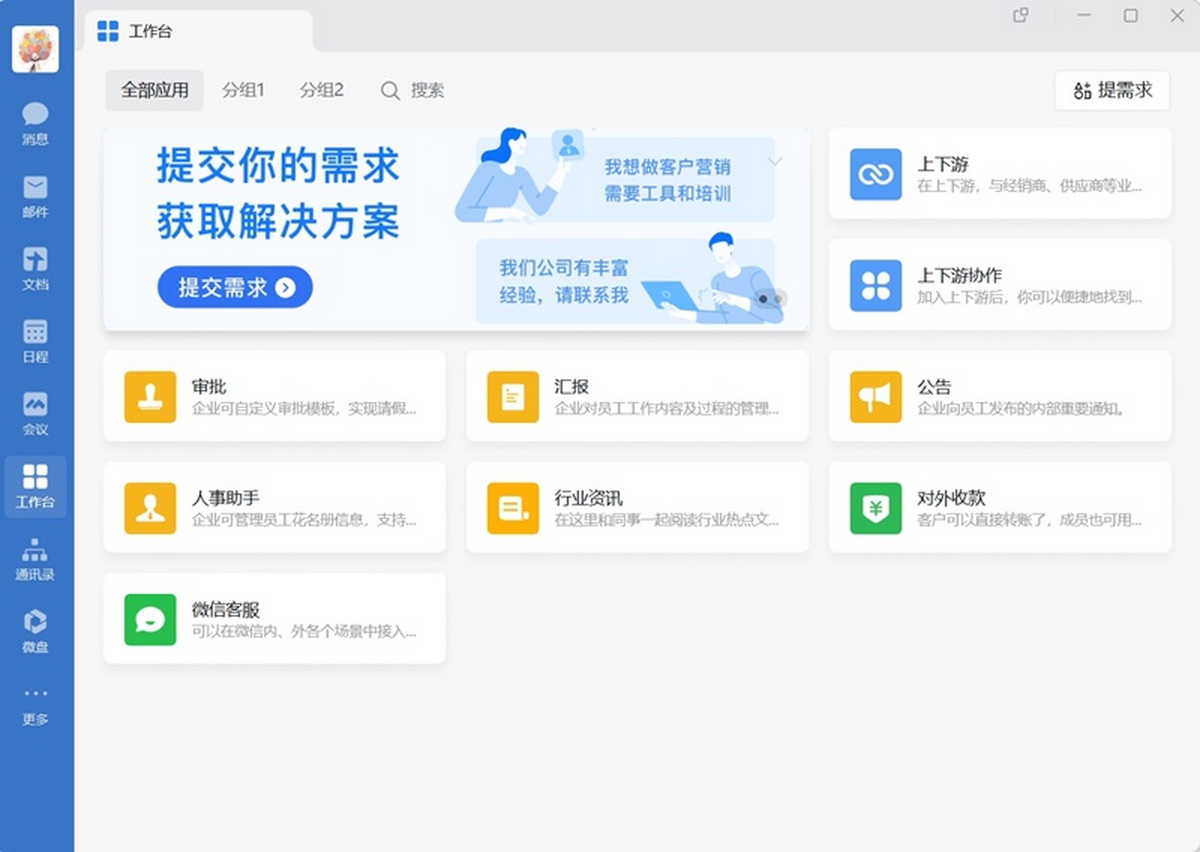Image resolution: width=1200 pixels, height=852 pixels.
Task: Click the 审批 approval app icon
Action: pyautogui.click(x=150, y=396)
